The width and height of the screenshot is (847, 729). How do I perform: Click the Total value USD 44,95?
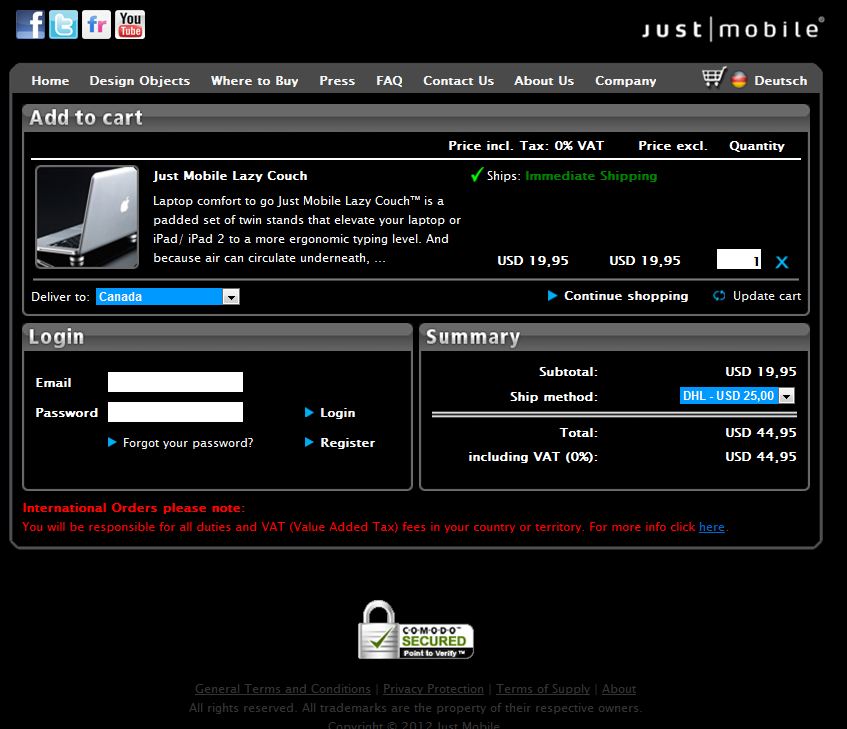[x=761, y=433]
